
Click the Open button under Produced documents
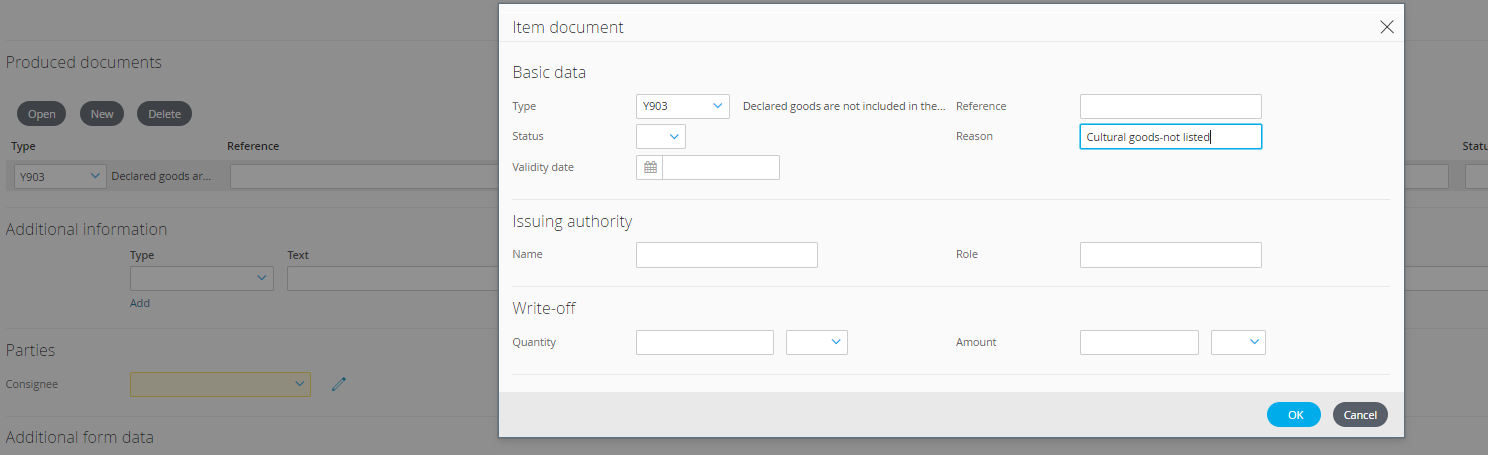click(x=42, y=114)
